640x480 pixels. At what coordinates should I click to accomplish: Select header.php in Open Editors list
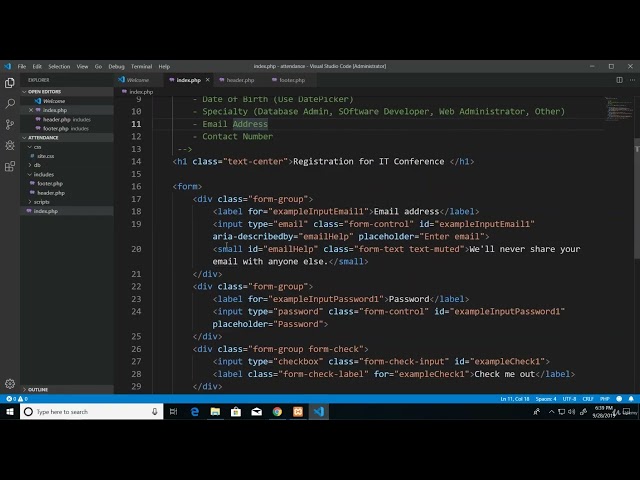point(67,120)
